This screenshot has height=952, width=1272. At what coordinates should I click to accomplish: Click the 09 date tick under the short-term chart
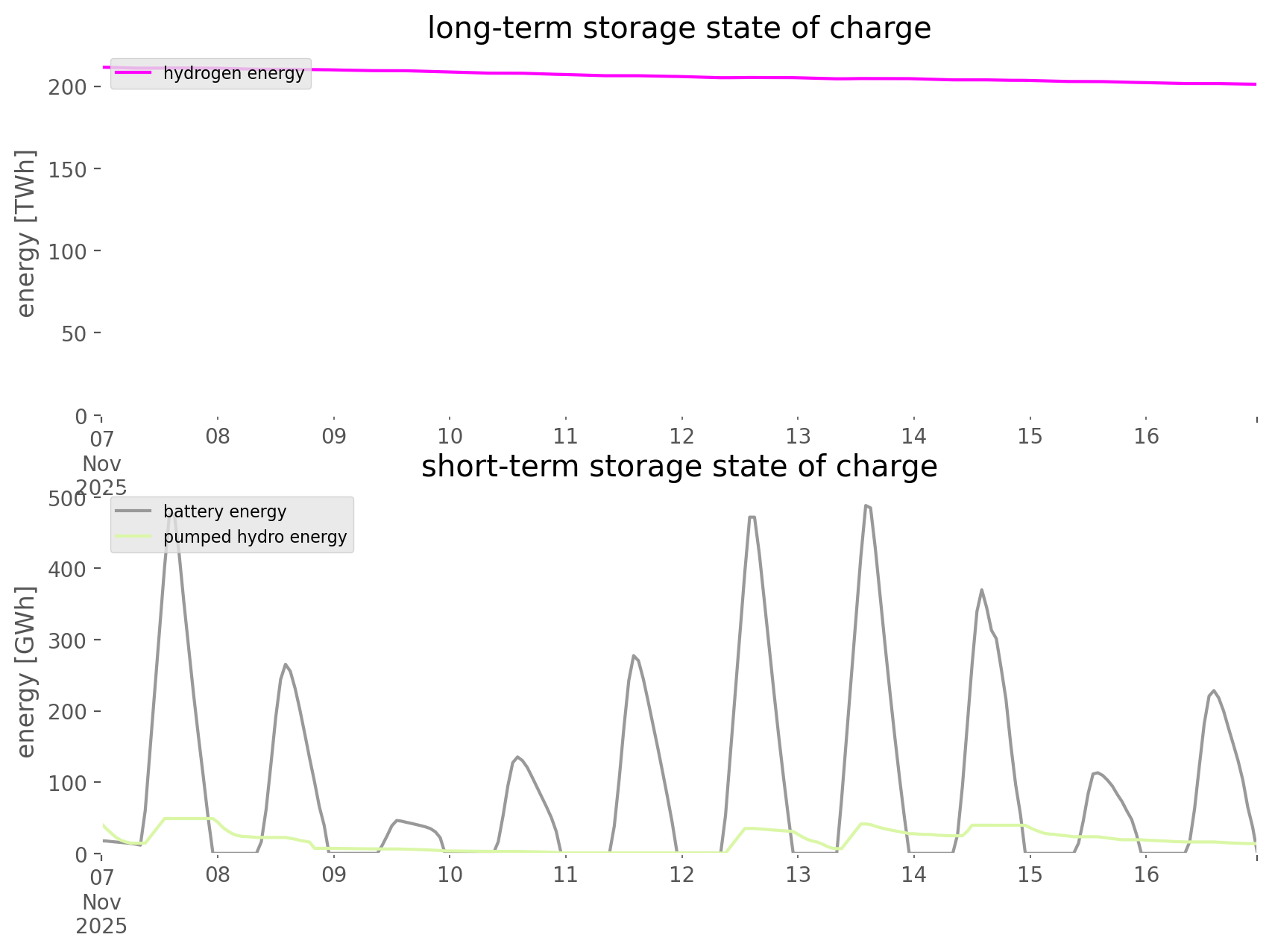[334, 874]
